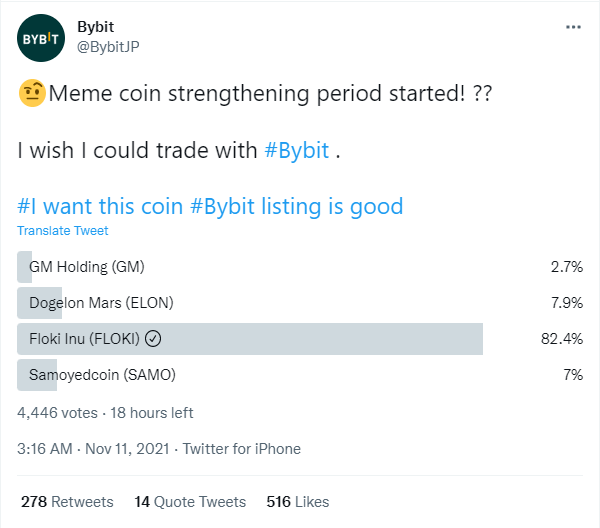Select the Floki Inu (FLOKI) poll option
The width and height of the screenshot is (600, 528).
point(300,339)
